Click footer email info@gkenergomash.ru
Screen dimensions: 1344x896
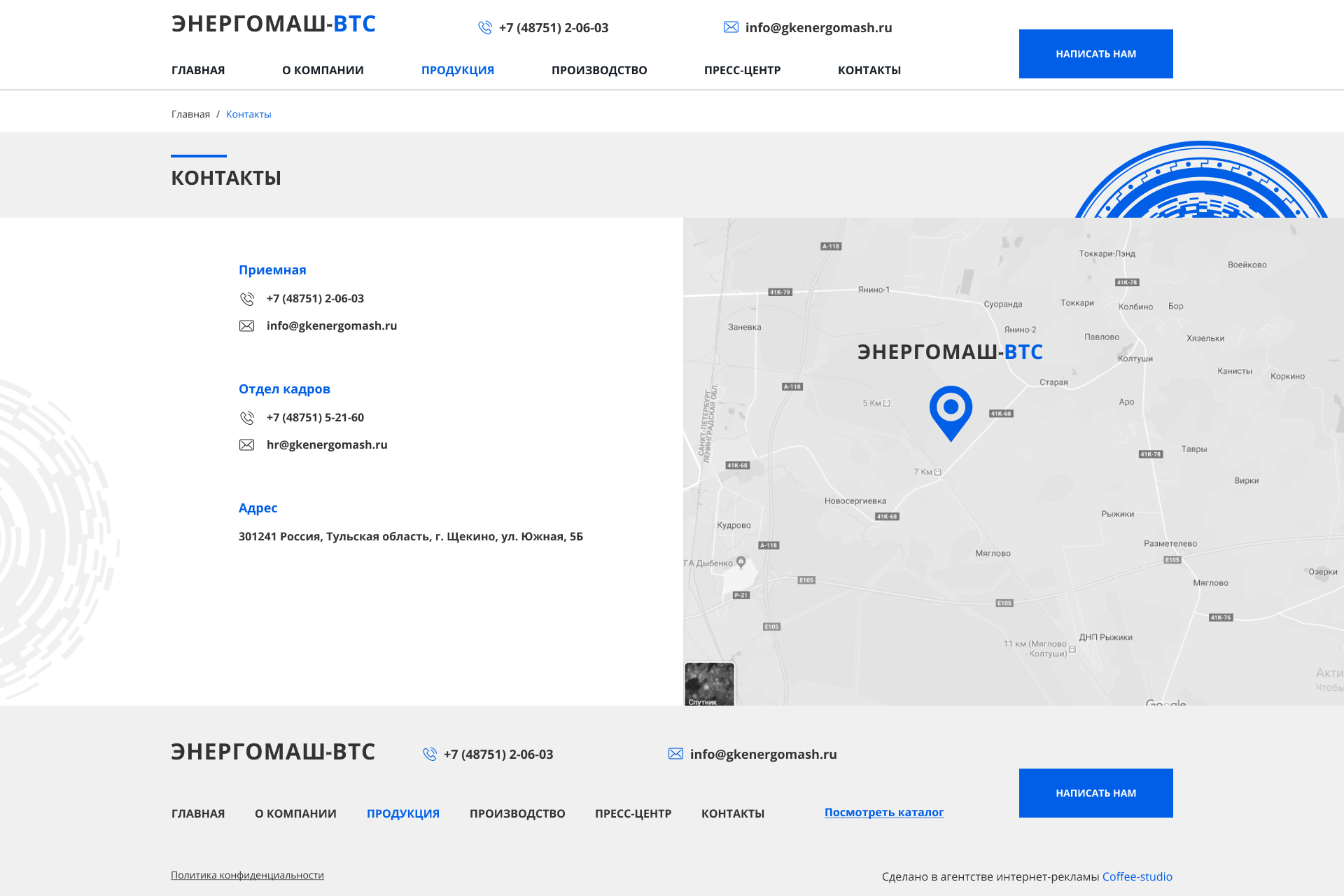[x=764, y=754]
